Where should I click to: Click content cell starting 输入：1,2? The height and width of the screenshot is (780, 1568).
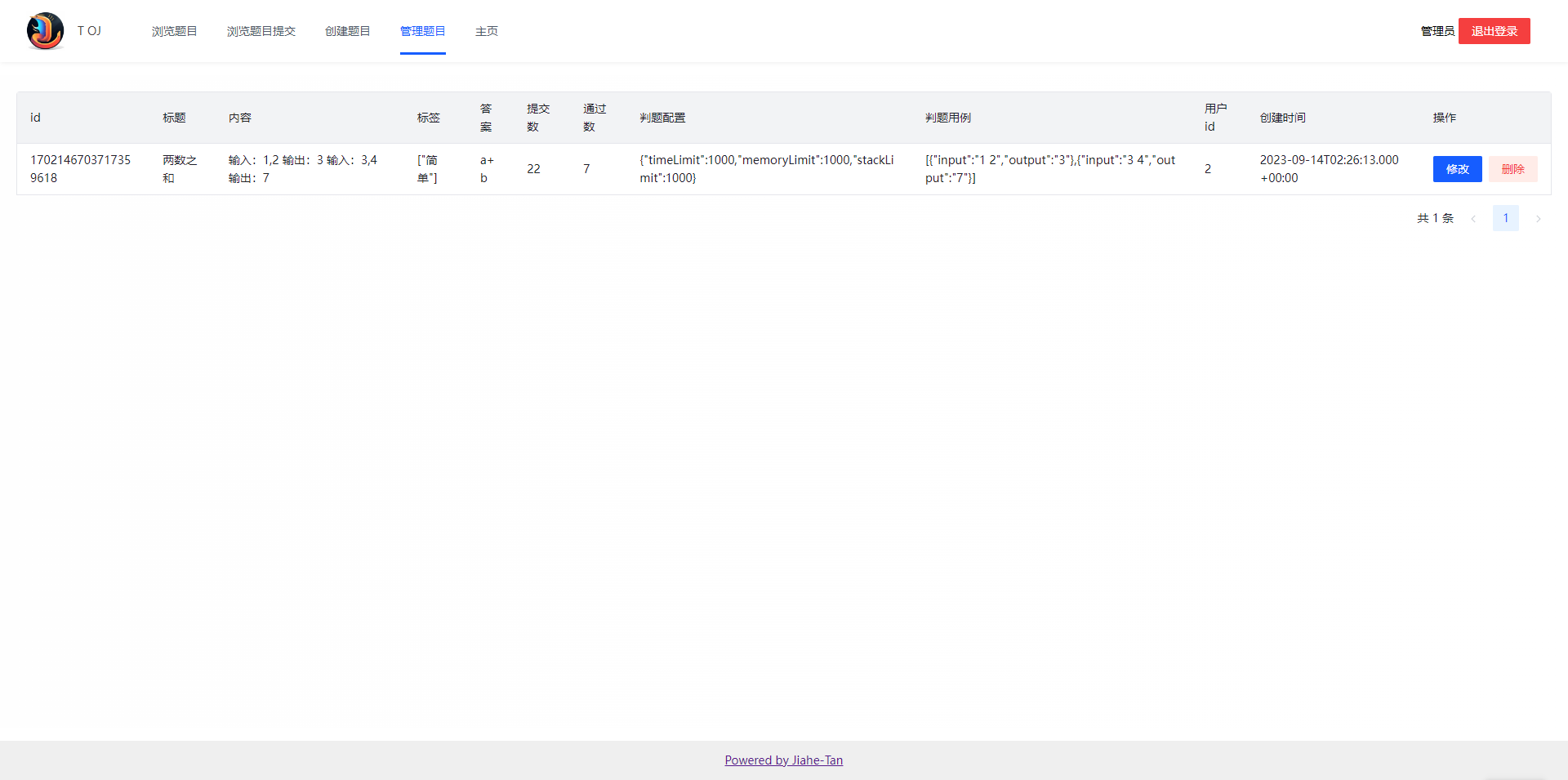310,169
